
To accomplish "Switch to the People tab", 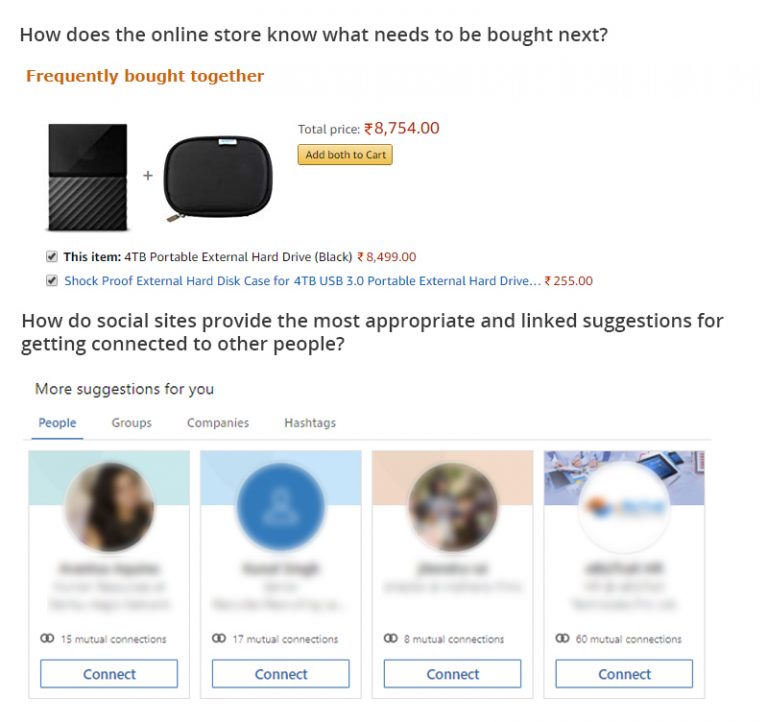I will (57, 423).
